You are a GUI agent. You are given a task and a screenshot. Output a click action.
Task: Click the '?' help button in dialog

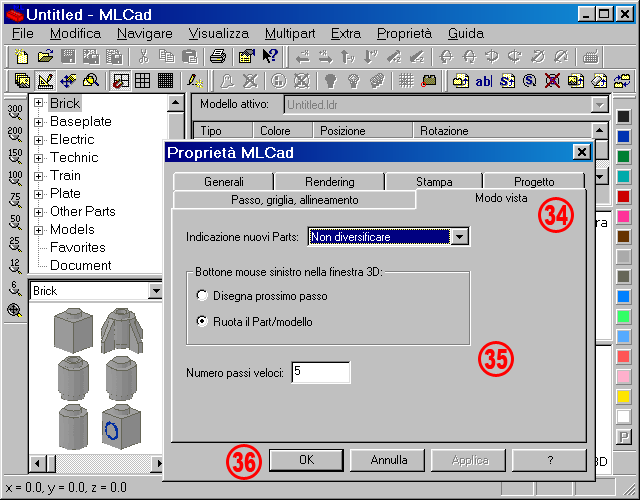click(x=550, y=460)
